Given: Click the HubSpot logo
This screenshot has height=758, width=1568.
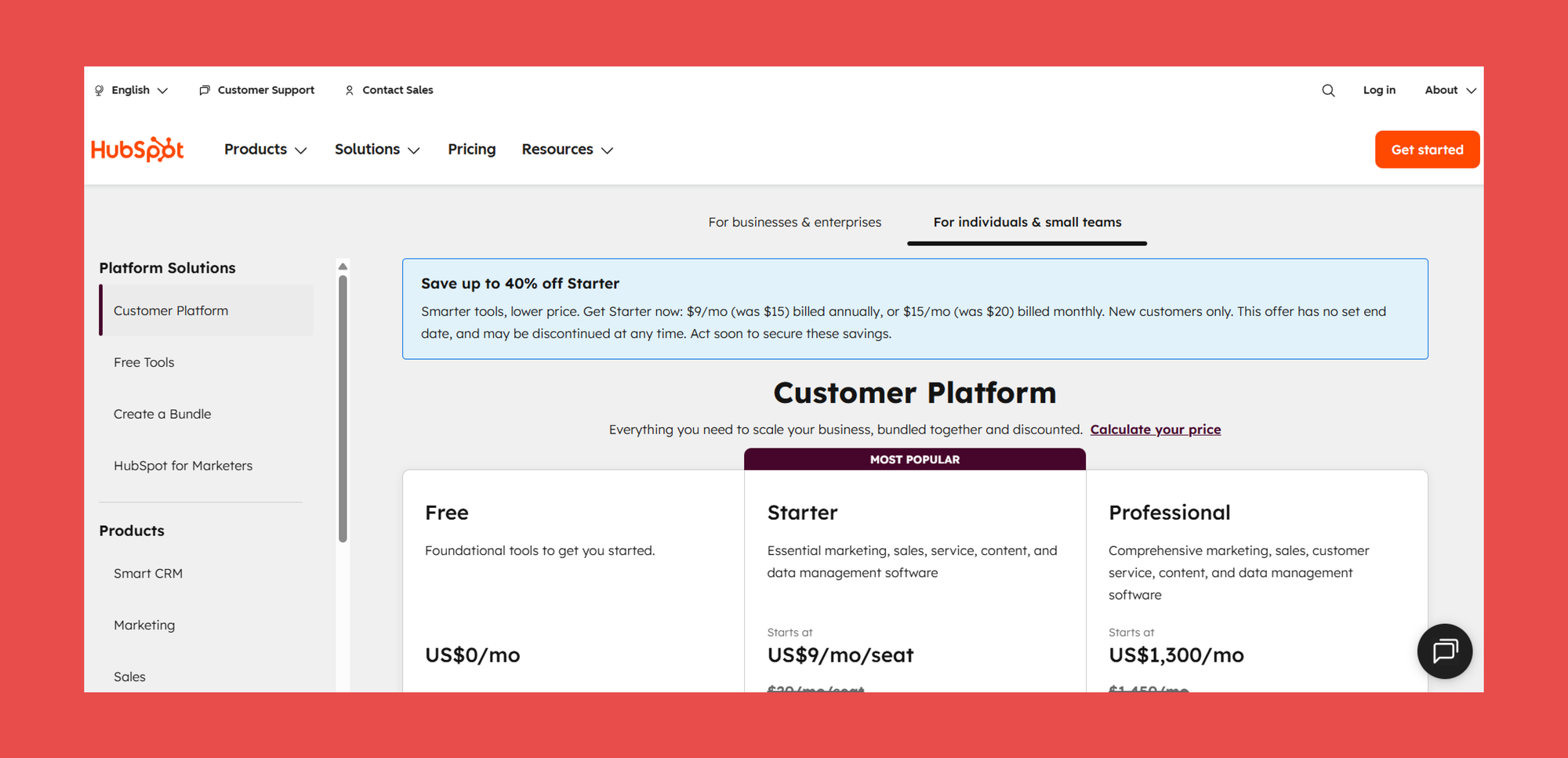Looking at the screenshot, I should click(137, 149).
